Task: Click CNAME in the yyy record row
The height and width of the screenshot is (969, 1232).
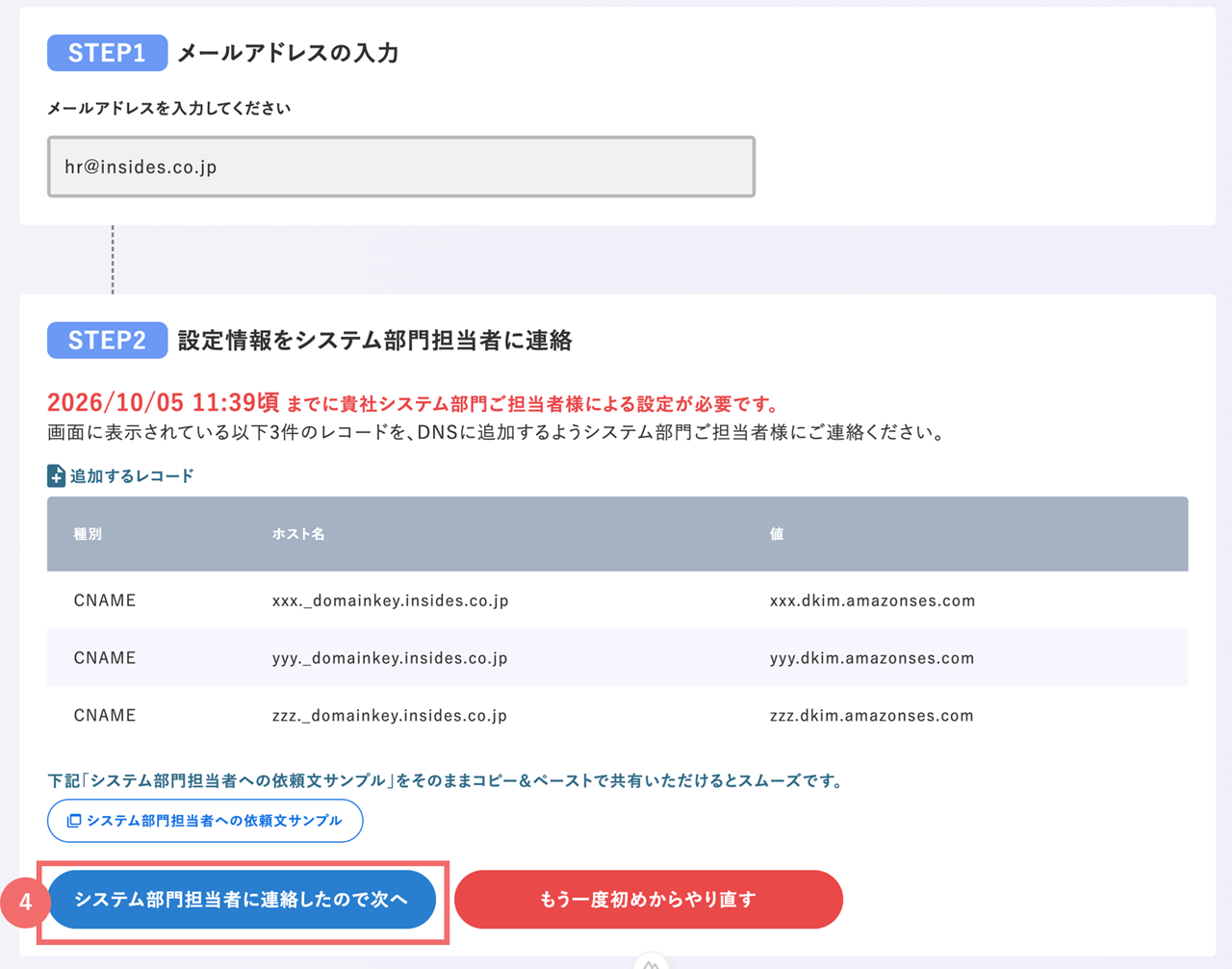Action: 105,658
